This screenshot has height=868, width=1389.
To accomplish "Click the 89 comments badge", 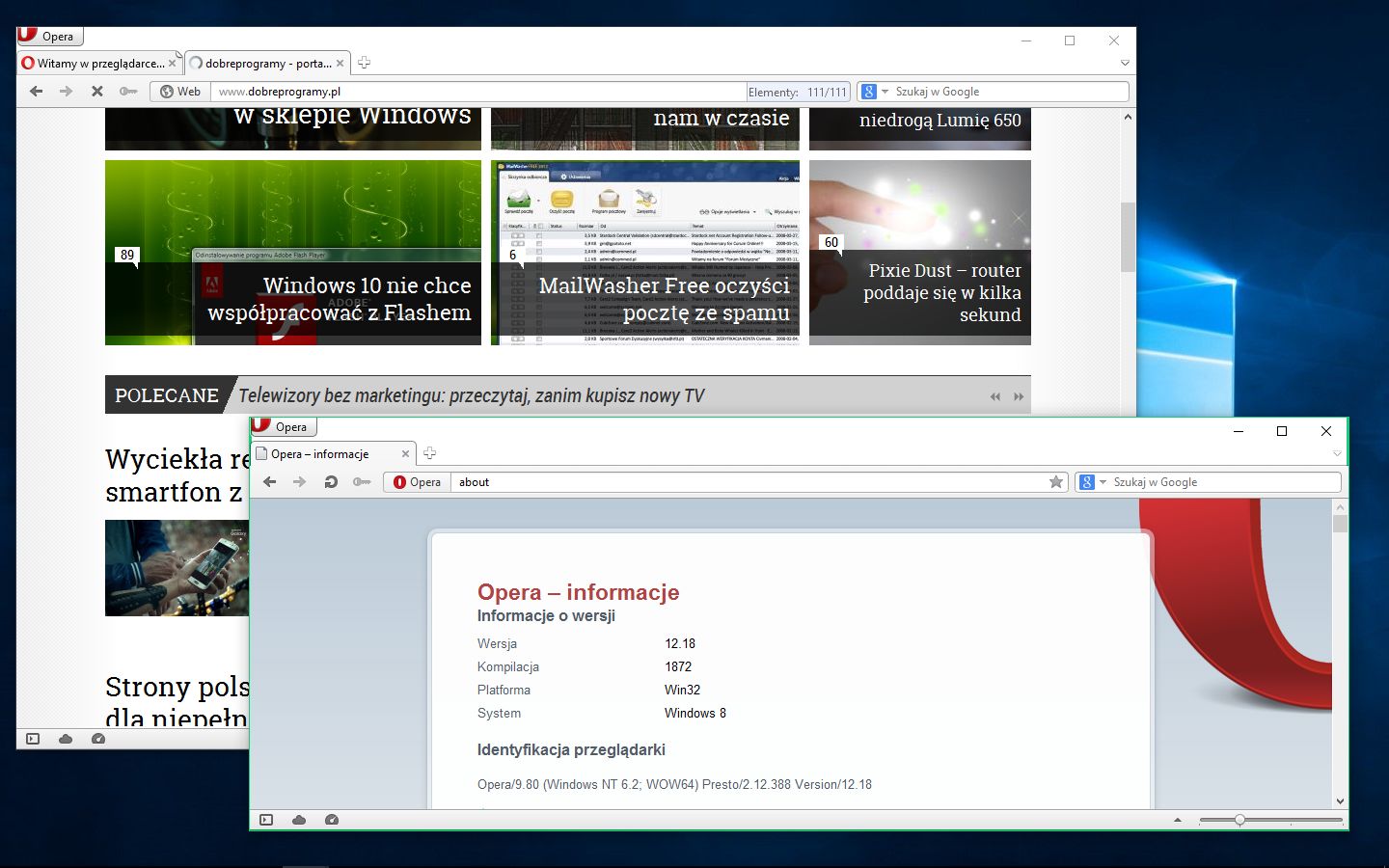I will point(127,256).
